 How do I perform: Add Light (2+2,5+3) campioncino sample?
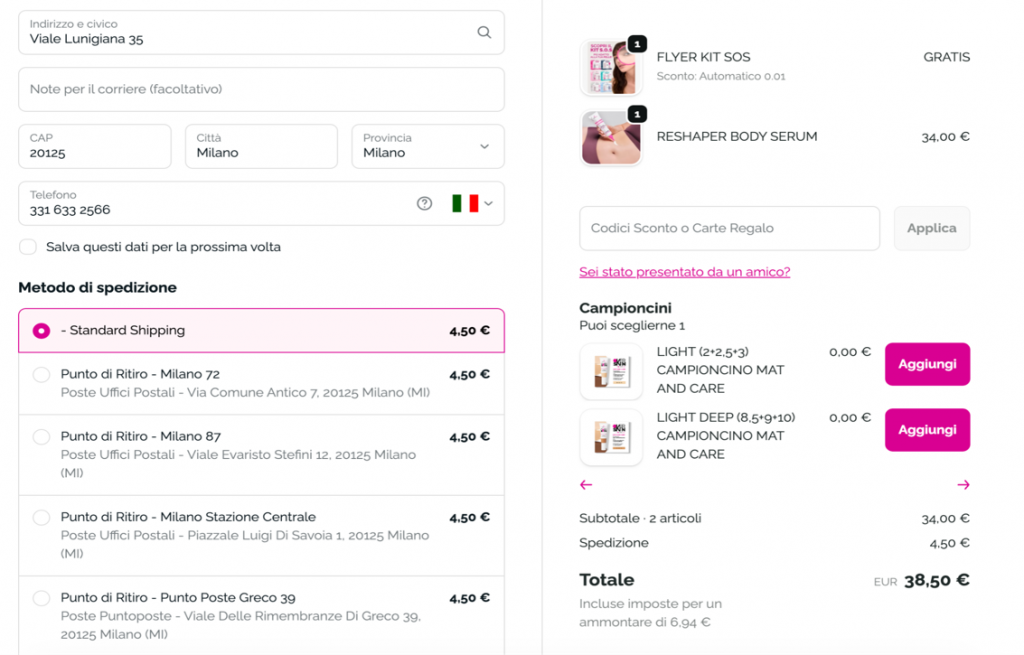point(927,364)
